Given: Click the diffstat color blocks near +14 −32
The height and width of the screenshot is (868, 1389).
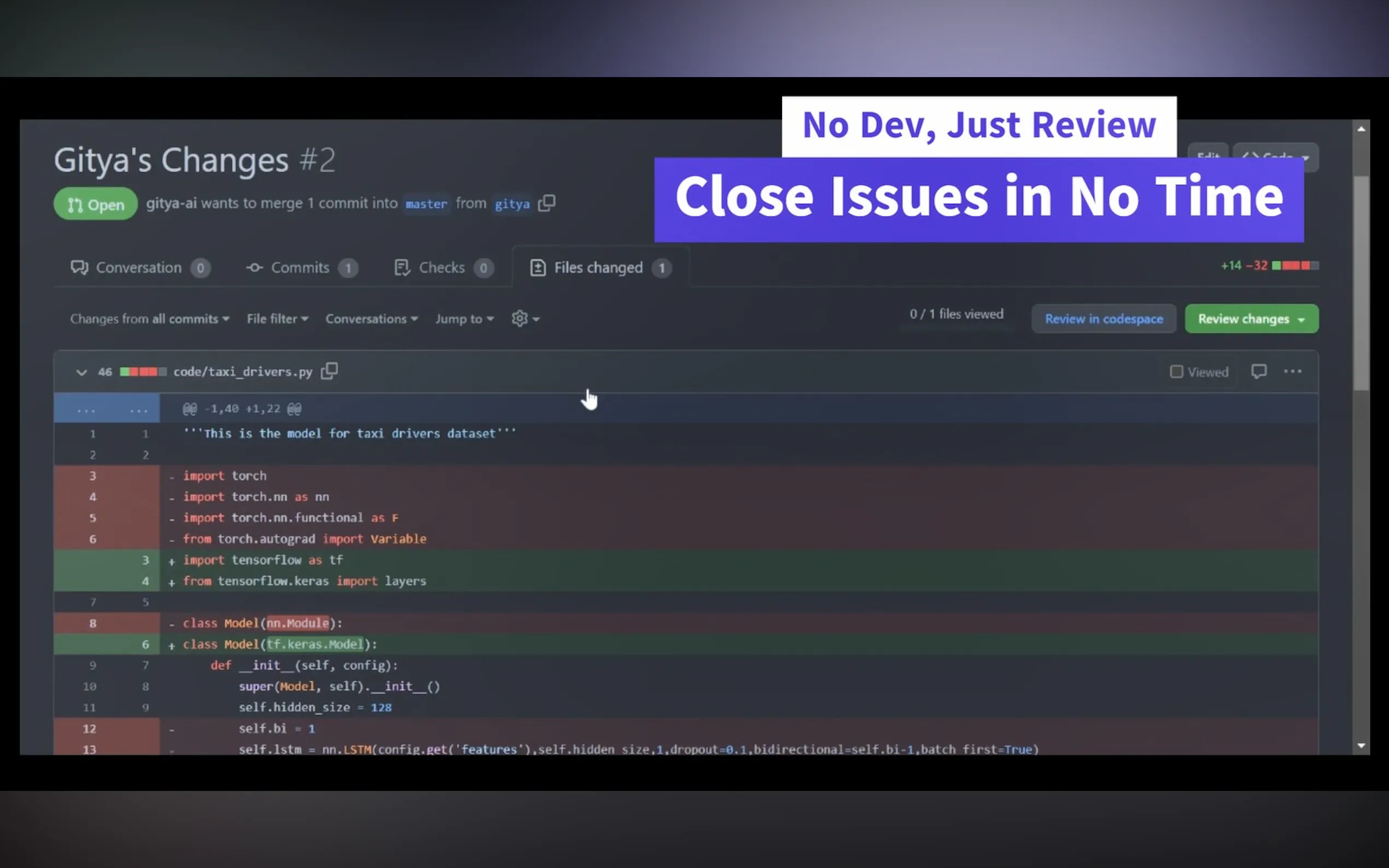Looking at the screenshot, I should point(1295,265).
